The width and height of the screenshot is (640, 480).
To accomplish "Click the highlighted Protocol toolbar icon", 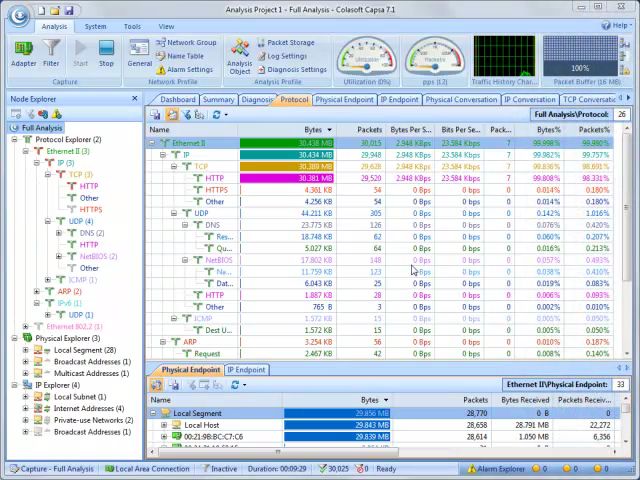I will tap(172, 115).
